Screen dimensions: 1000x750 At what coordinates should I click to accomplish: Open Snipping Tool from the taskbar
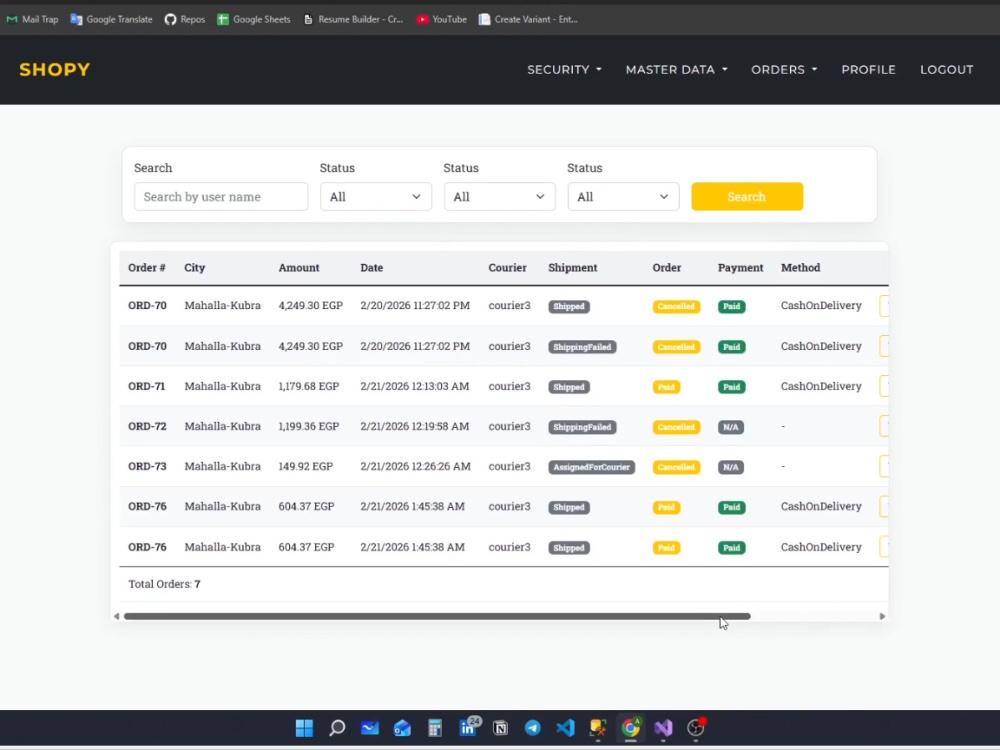click(x=598, y=728)
